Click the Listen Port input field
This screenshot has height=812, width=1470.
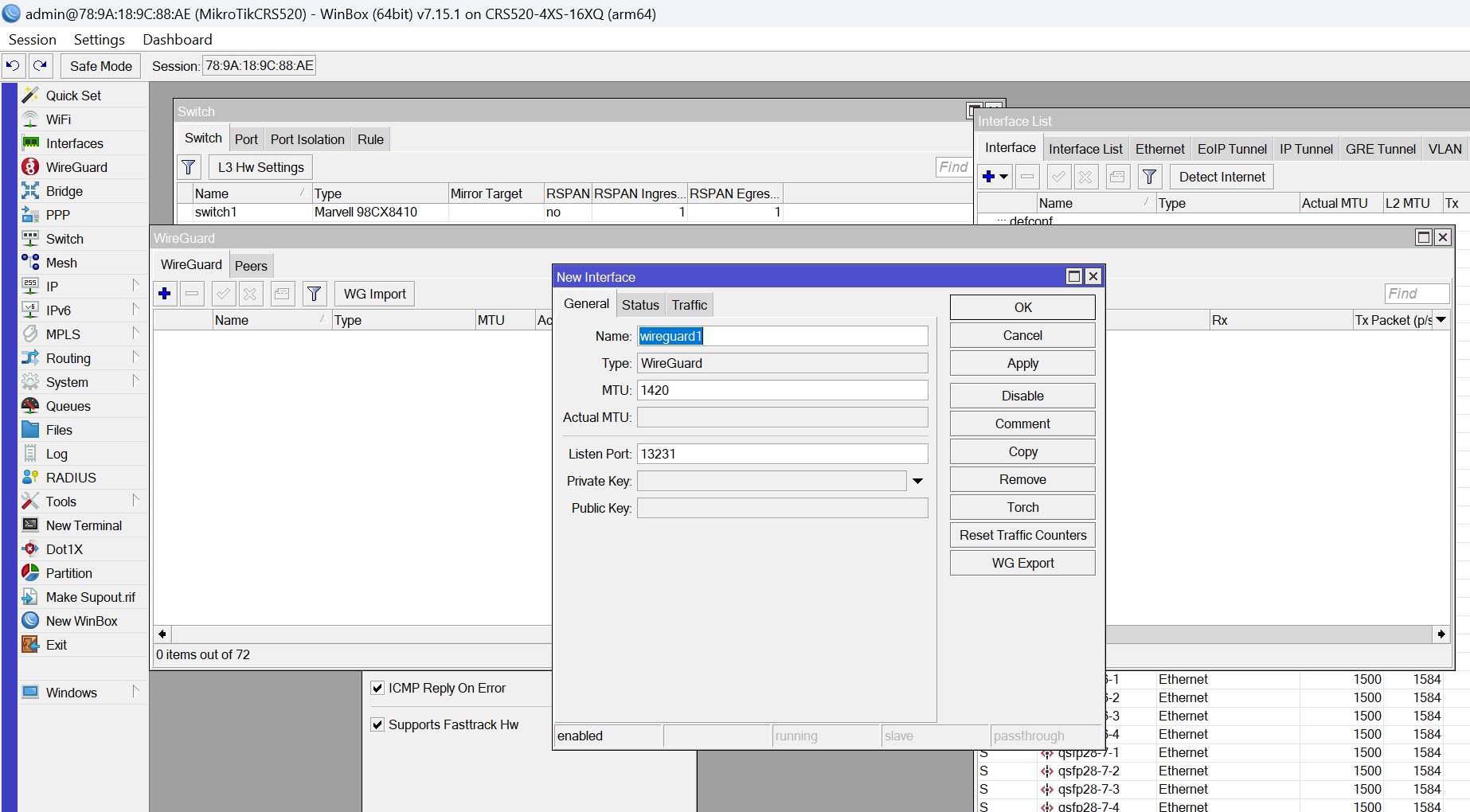[781, 454]
